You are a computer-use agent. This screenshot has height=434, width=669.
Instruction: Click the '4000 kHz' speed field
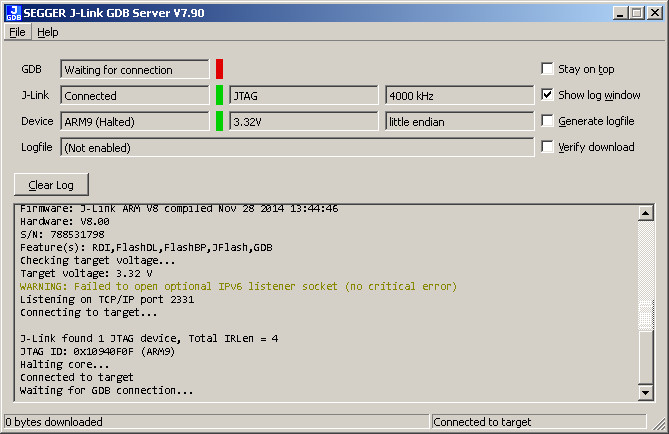tap(460, 95)
